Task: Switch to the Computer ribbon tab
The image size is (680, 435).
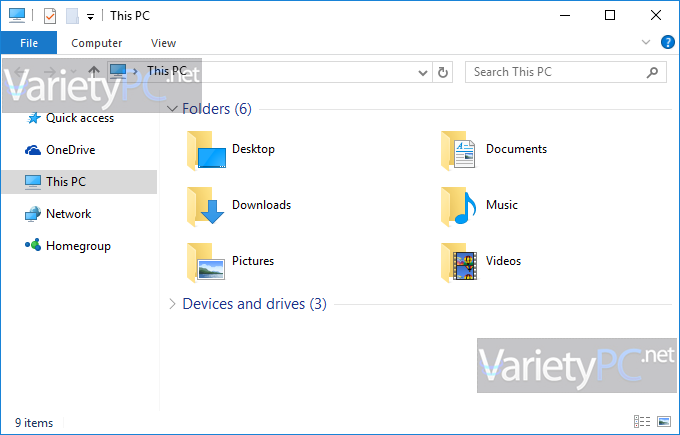Action: pos(96,43)
